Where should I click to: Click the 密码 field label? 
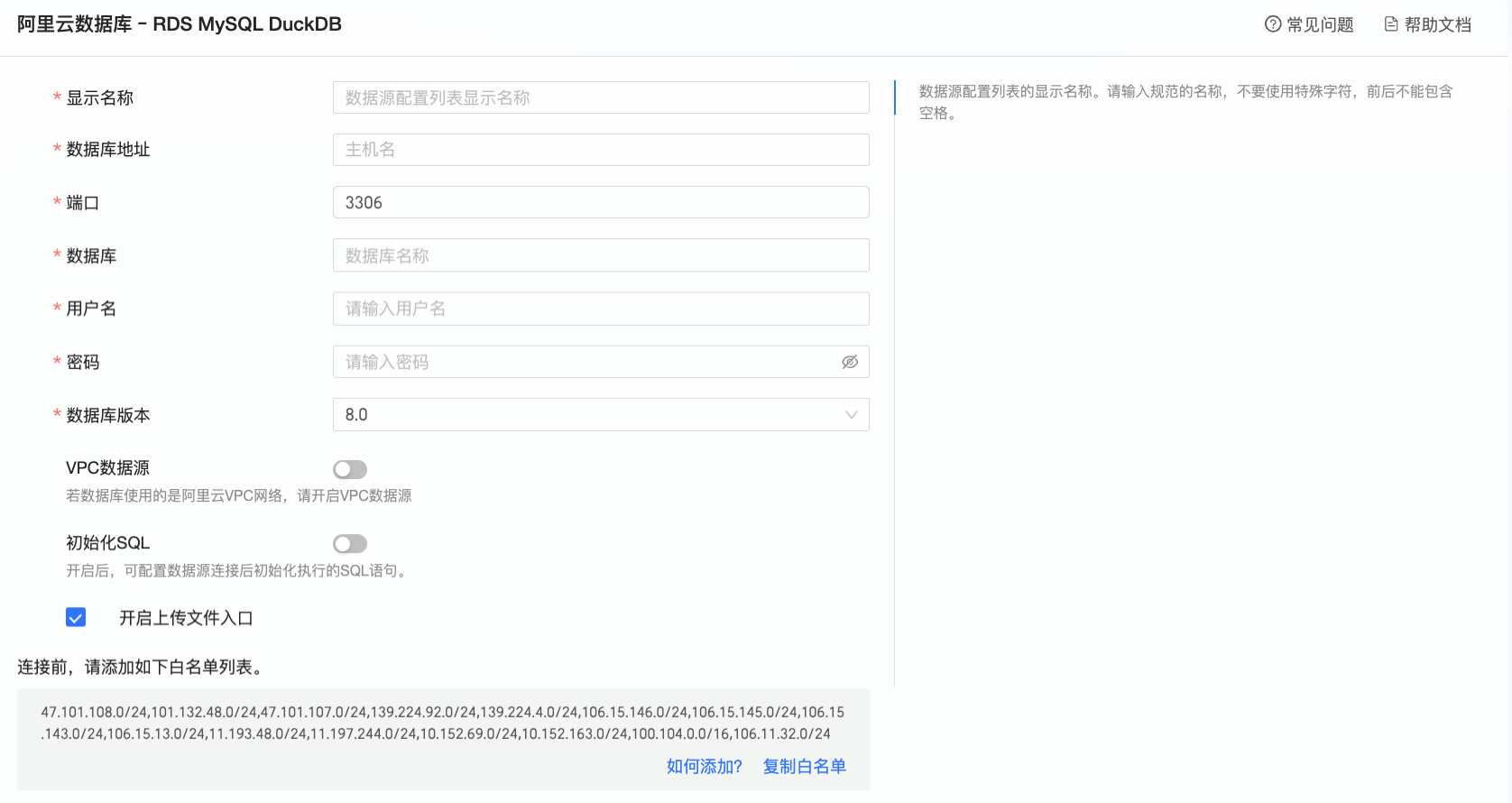(83, 362)
